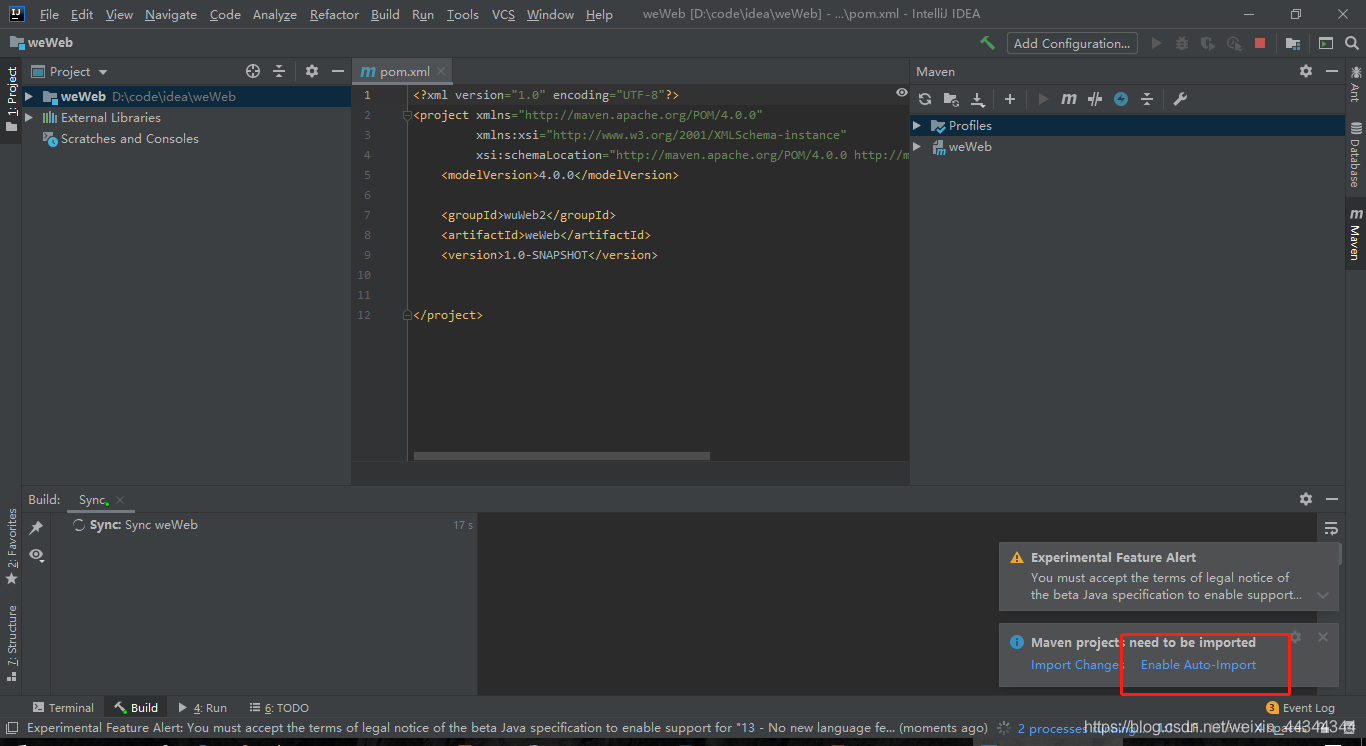Expand Profiles in Maven panel
Screen dimensions: 1366x746
[917, 126]
